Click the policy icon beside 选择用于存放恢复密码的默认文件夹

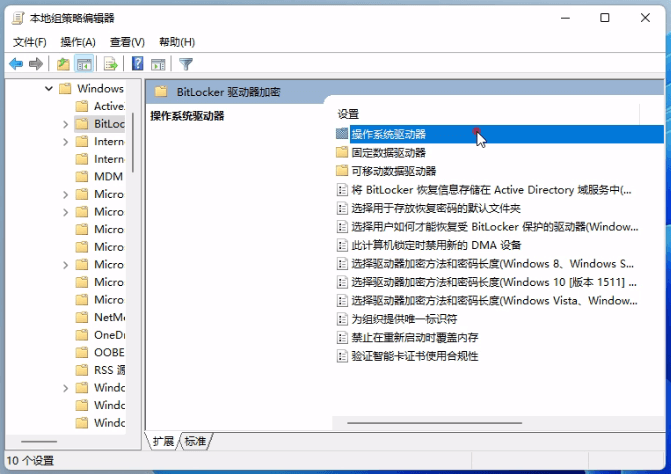point(342,208)
